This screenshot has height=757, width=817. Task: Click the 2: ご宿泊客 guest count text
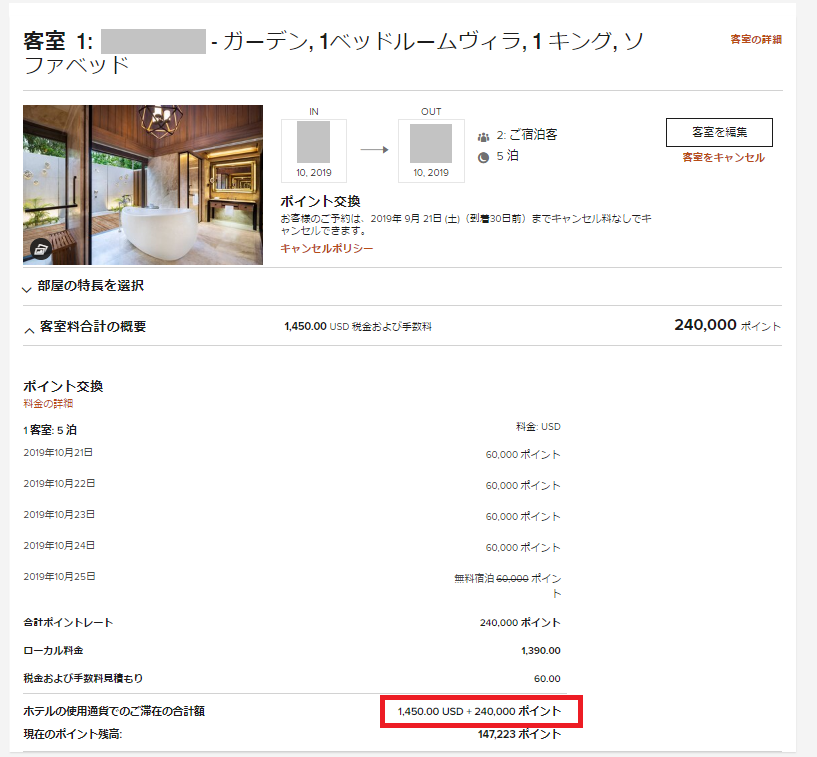pyautogui.click(x=527, y=135)
